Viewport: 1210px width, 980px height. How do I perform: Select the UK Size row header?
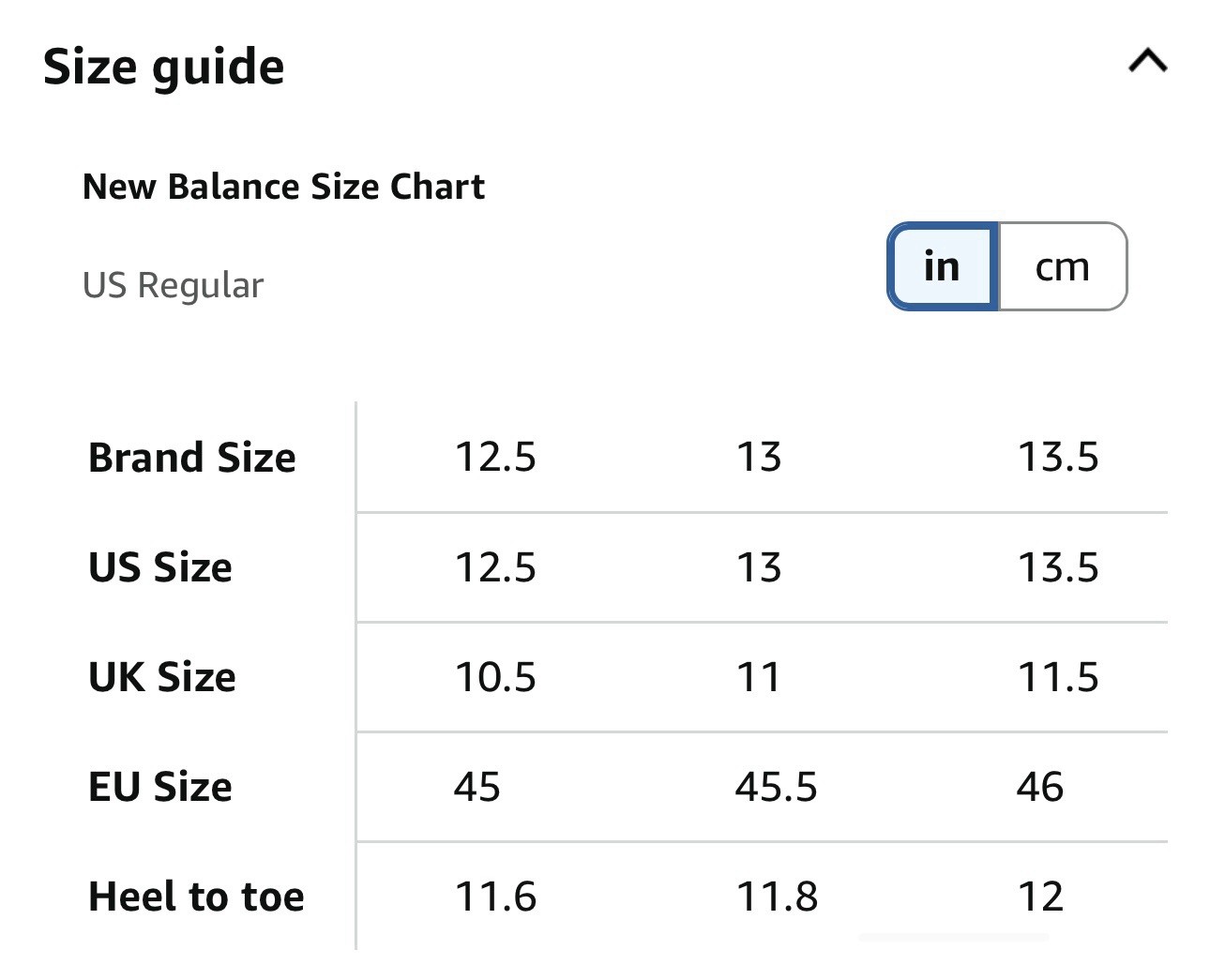pos(162,677)
